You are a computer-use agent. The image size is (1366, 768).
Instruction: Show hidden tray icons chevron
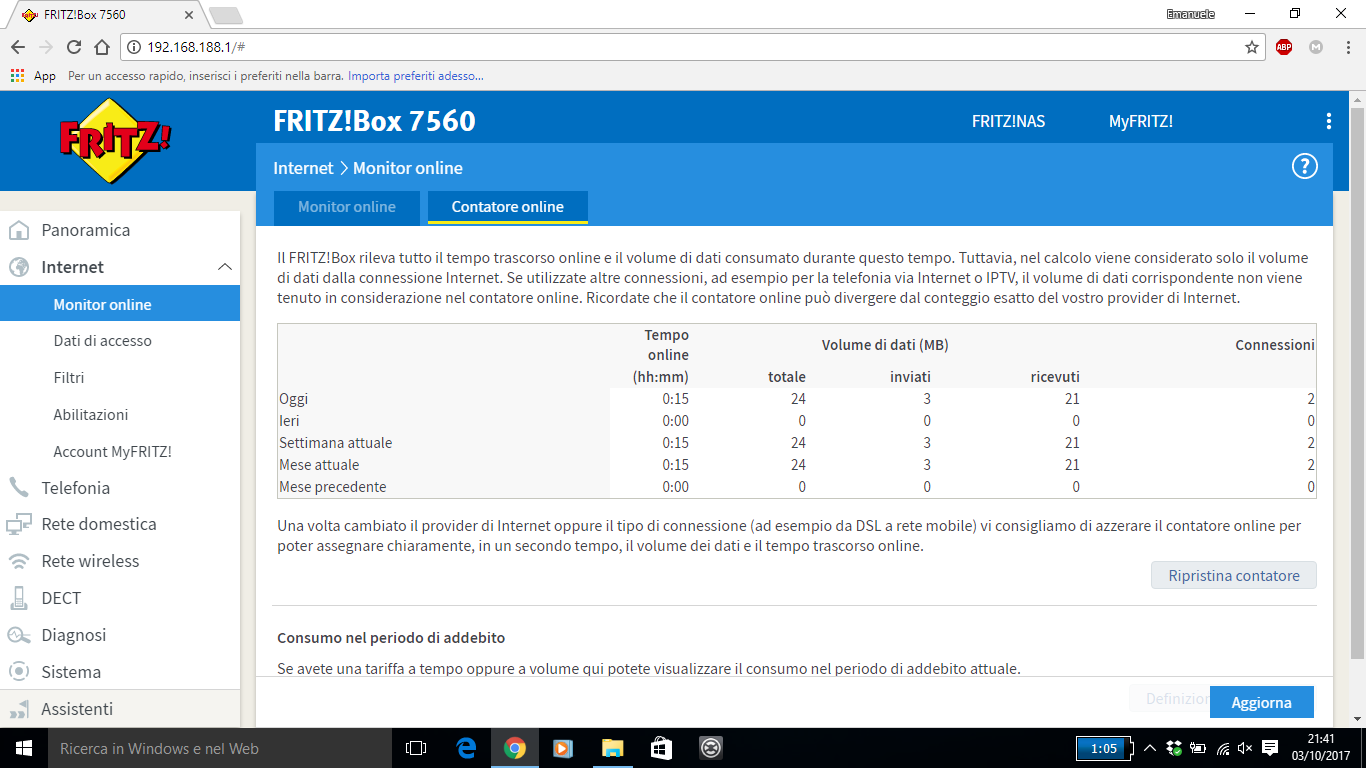[x=1150, y=748]
